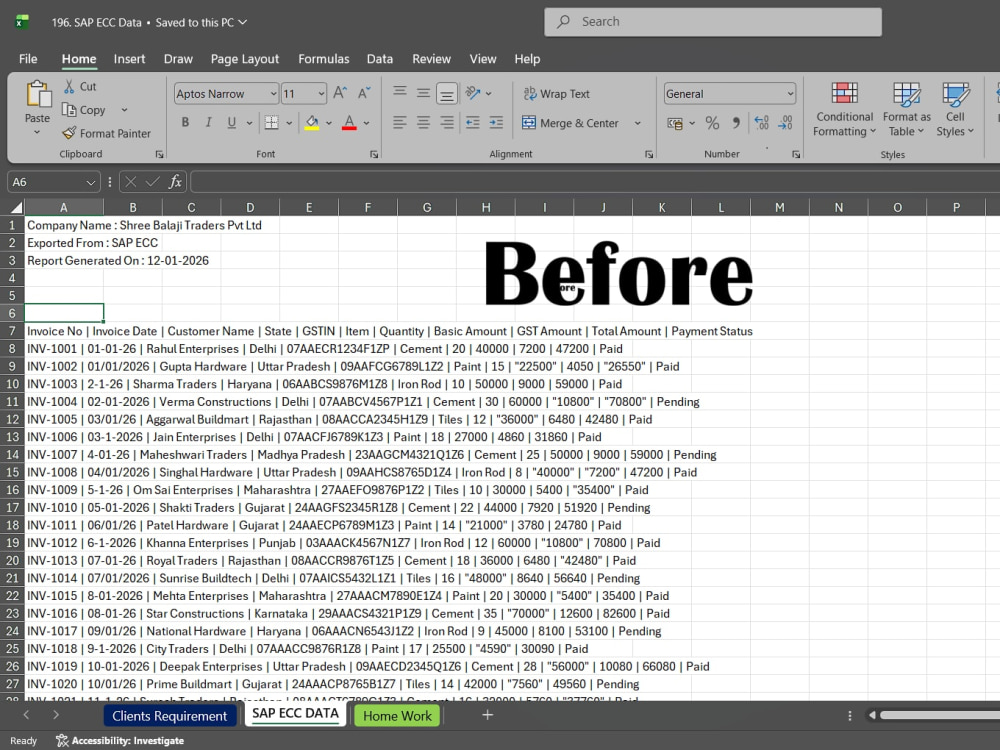Open the font size dropdown
The width and height of the screenshot is (1000, 750).
click(321, 94)
